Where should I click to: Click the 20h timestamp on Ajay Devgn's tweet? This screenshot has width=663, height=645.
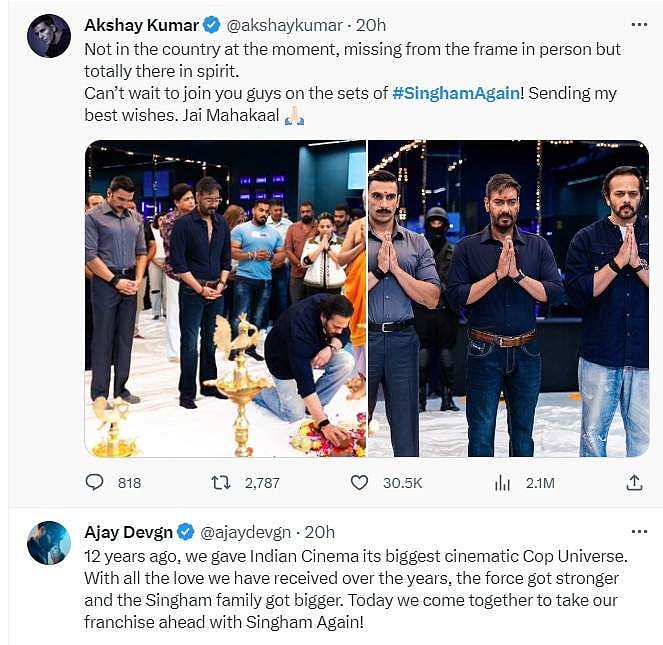point(319,531)
